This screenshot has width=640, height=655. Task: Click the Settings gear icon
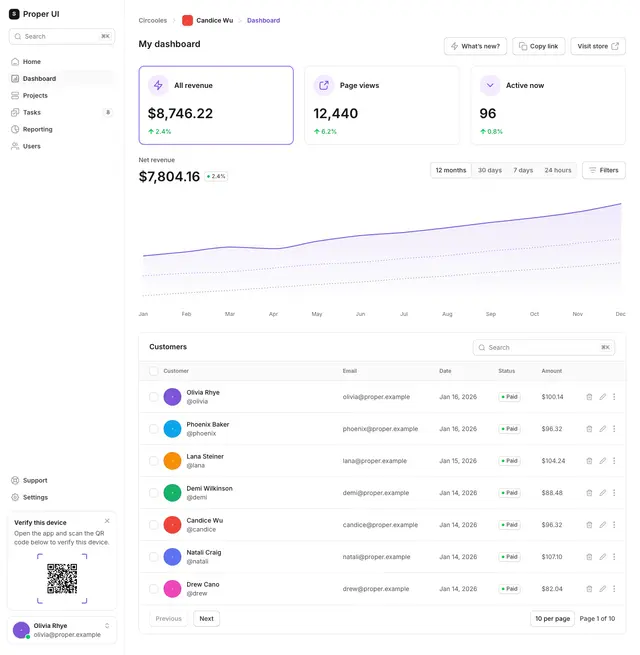click(x=15, y=497)
